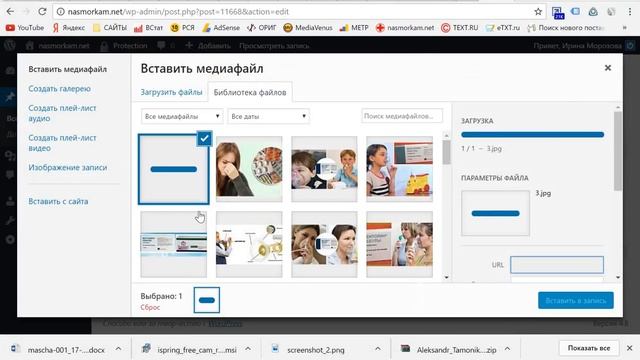Click the 3.jpg preview in ПАРАМЕТРЫ ФАЙЛА
Image resolution: width=640 pixels, height=360 pixels.
[x=495, y=213]
